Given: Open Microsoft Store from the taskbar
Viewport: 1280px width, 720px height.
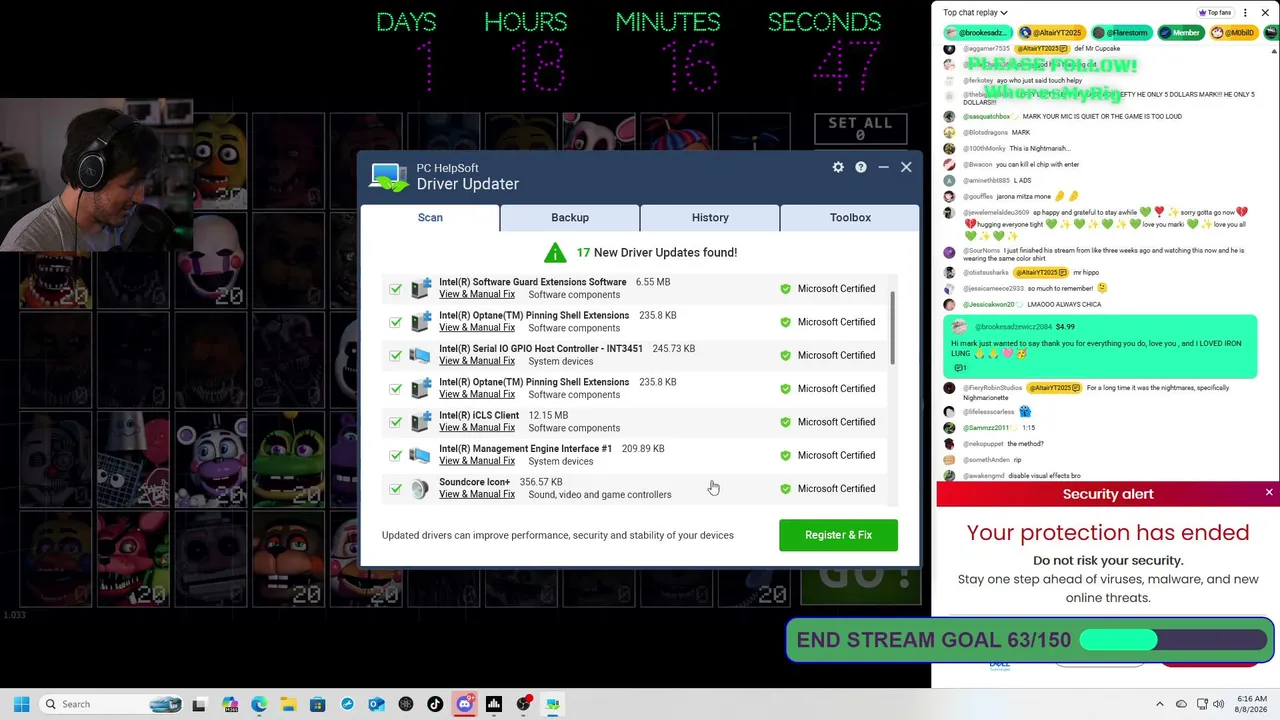Looking at the screenshot, I should 317,704.
